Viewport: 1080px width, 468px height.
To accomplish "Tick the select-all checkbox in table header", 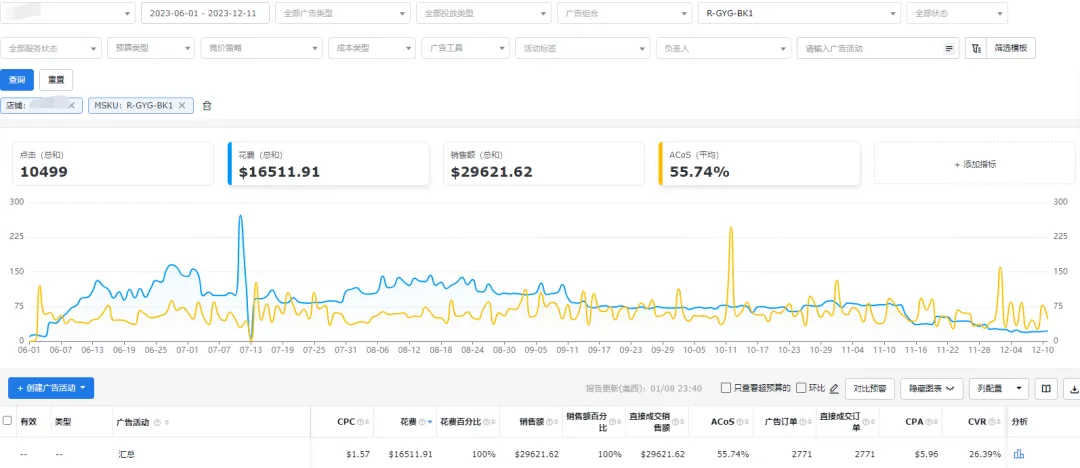I will [x=7, y=420].
